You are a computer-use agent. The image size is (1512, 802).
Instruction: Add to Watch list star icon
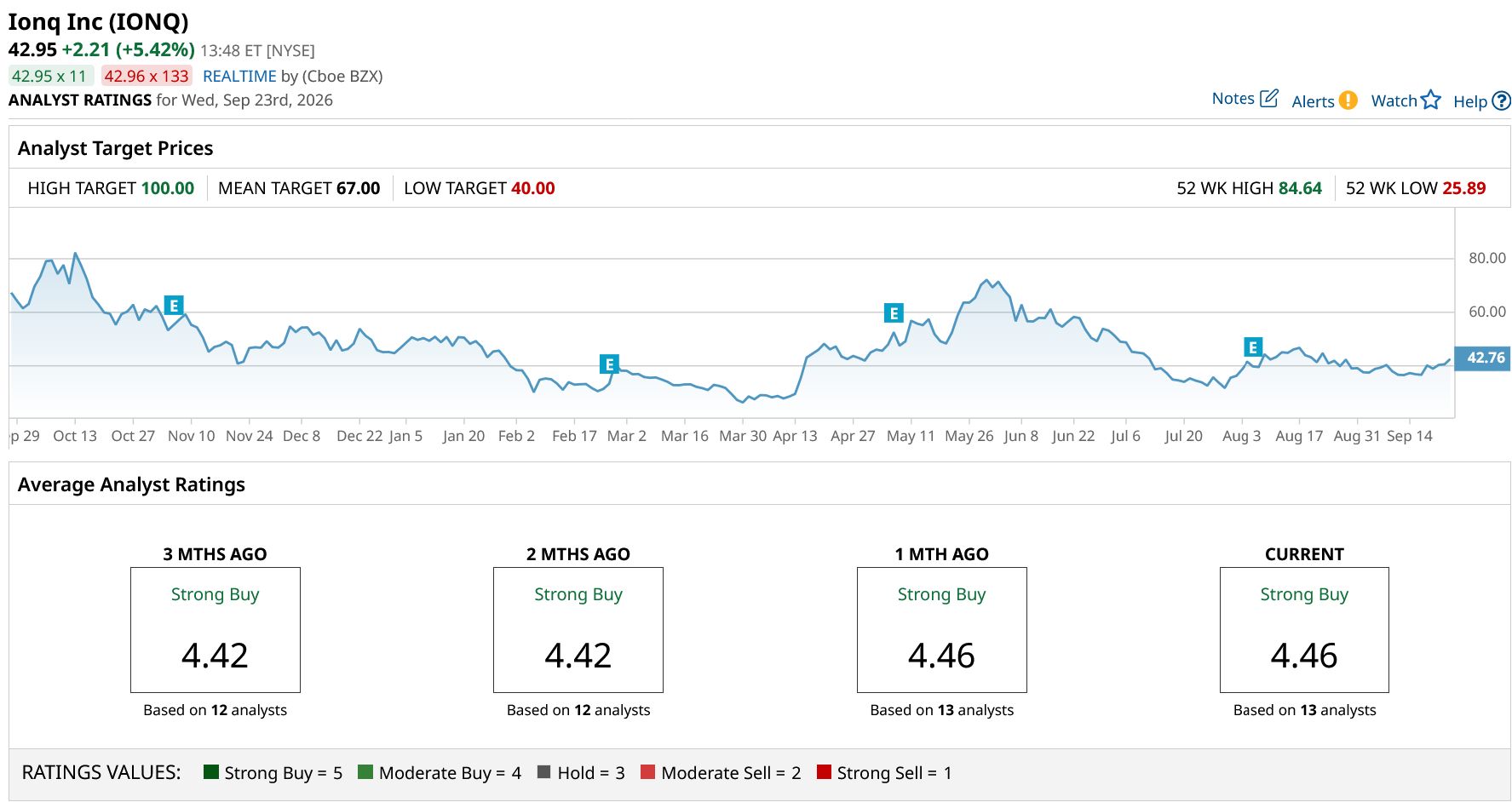(x=1431, y=100)
